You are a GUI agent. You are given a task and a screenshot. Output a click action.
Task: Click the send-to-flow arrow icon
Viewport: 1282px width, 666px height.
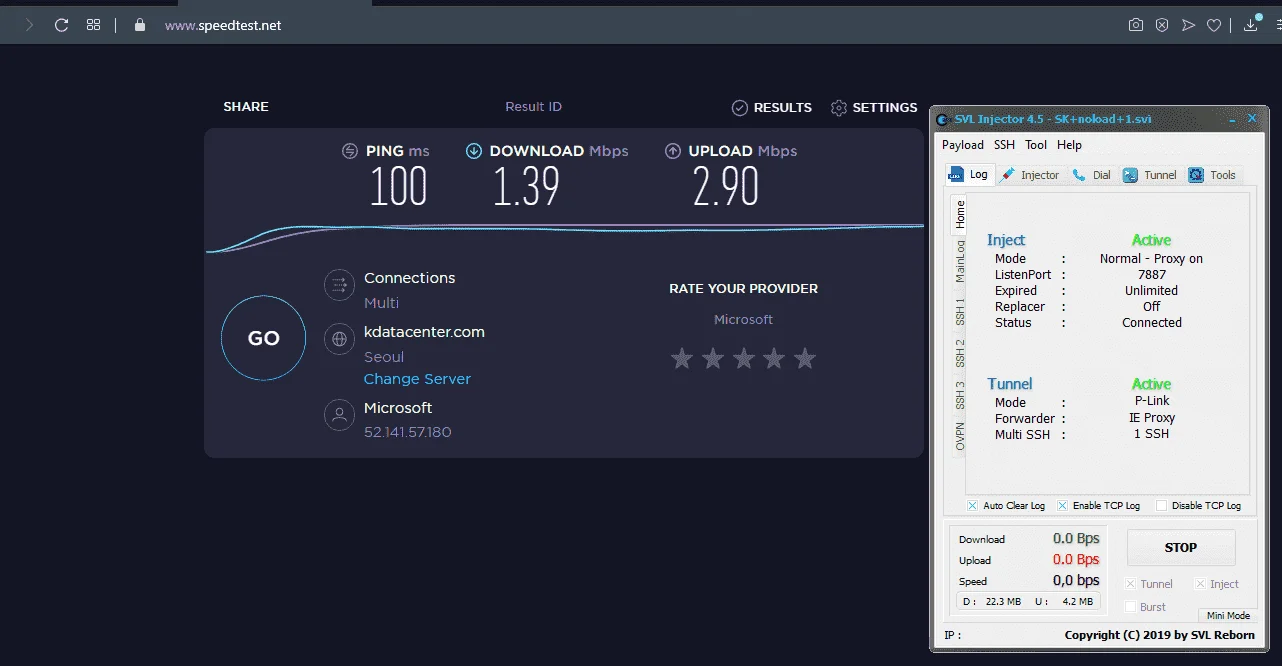click(1188, 25)
